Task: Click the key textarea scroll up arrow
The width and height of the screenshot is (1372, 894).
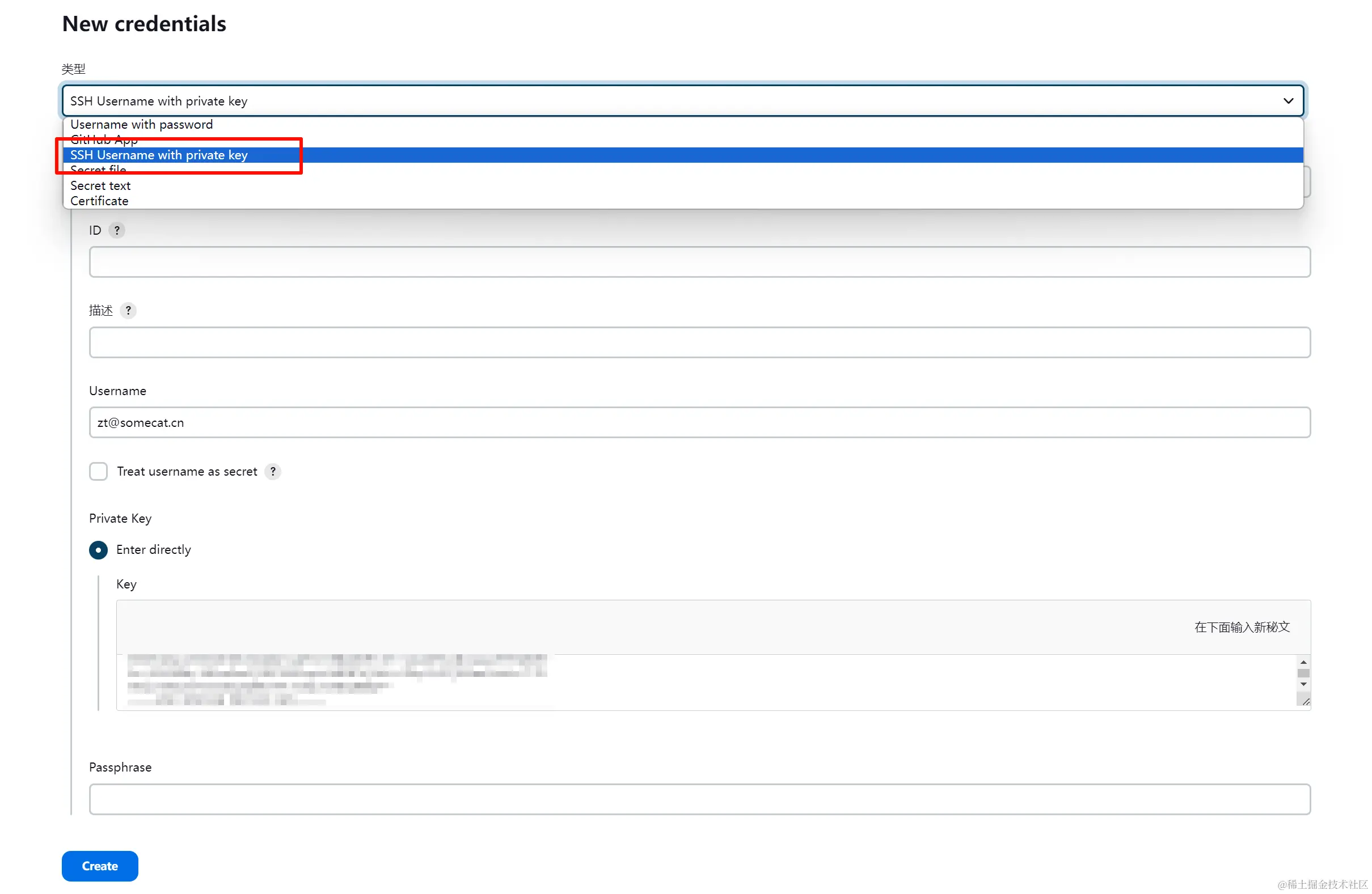Action: point(1303,663)
